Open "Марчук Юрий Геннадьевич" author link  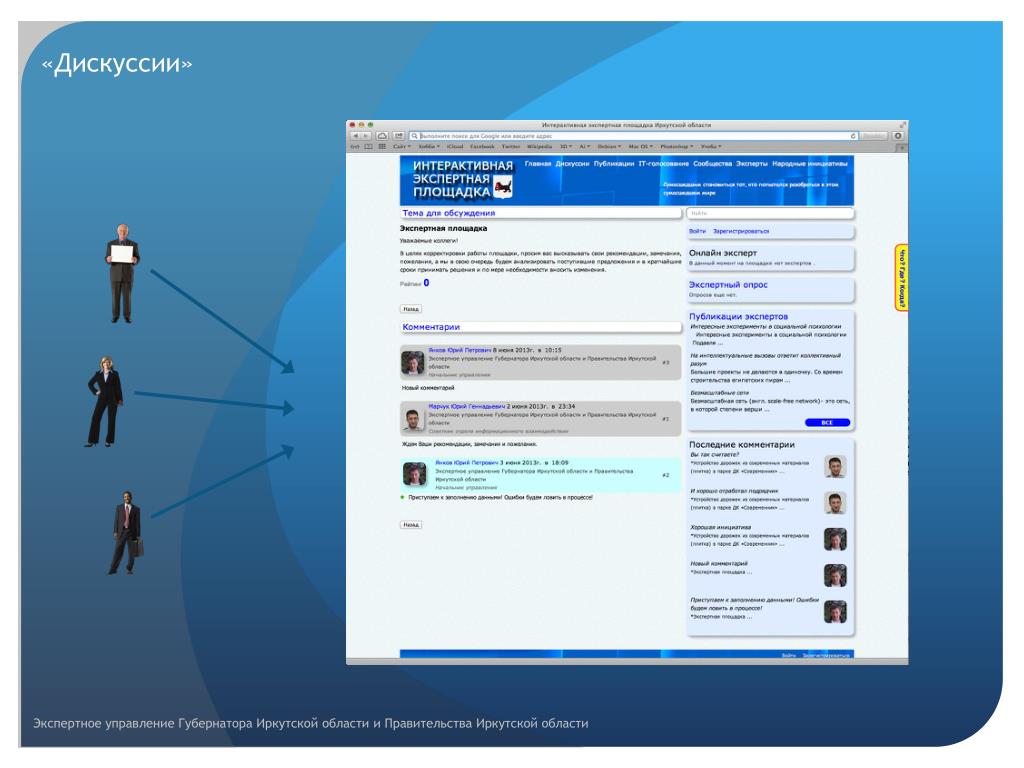click(467, 406)
